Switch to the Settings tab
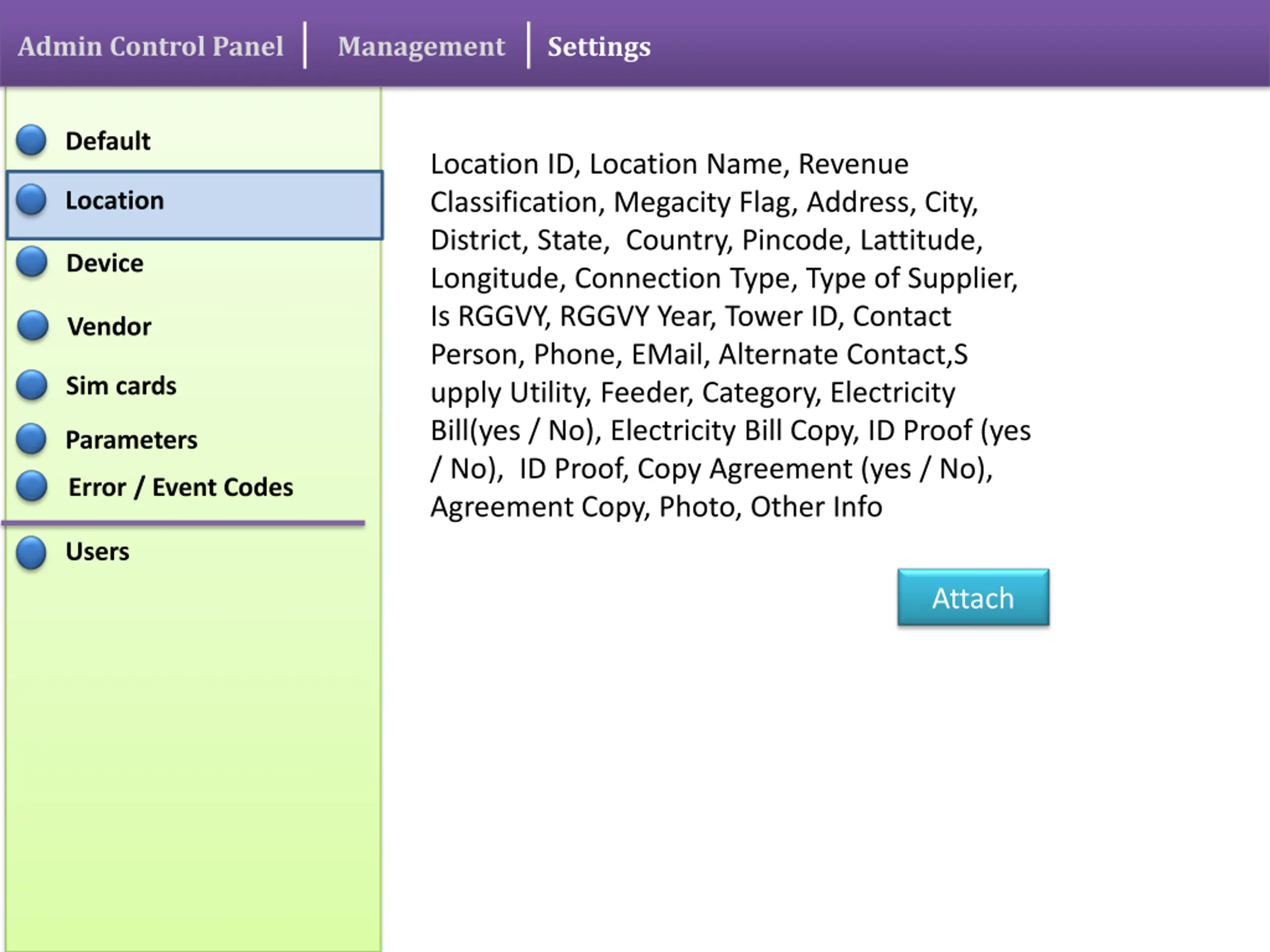 pos(599,47)
